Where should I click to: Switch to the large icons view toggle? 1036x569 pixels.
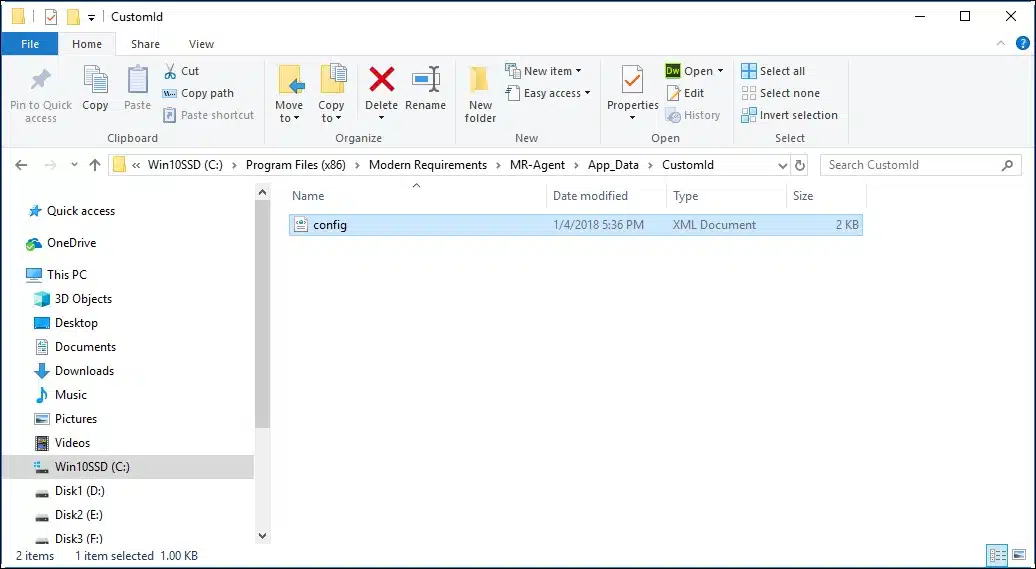[x=1018, y=555]
